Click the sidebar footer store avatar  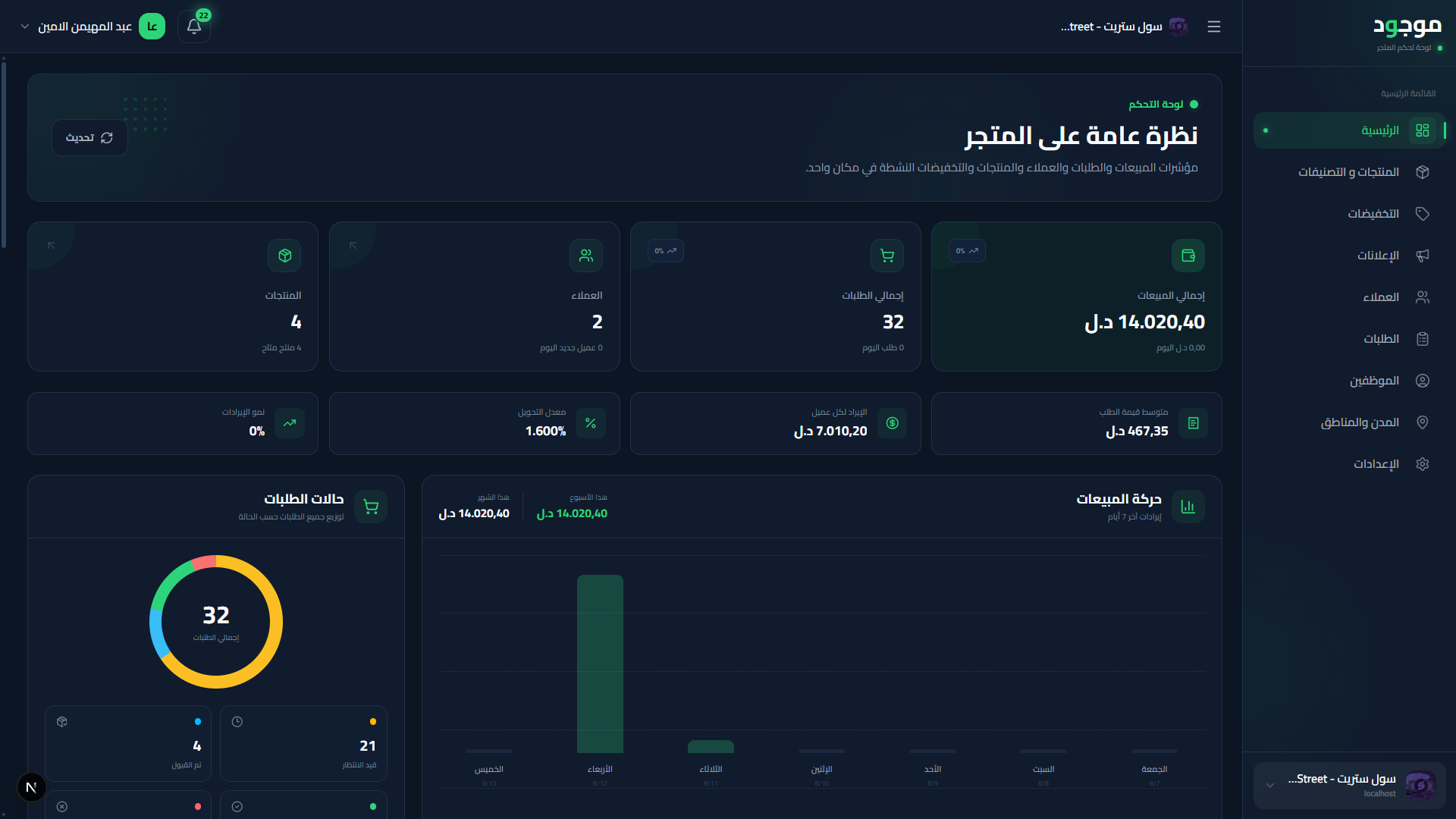[x=1420, y=786]
